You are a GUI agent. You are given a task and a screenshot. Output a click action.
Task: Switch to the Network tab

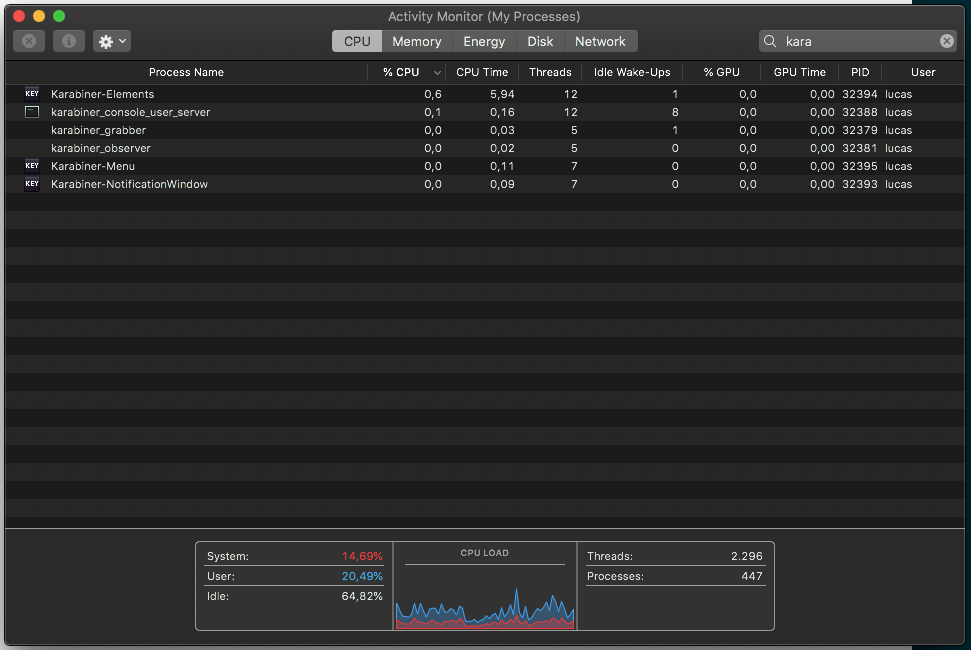point(600,41)
